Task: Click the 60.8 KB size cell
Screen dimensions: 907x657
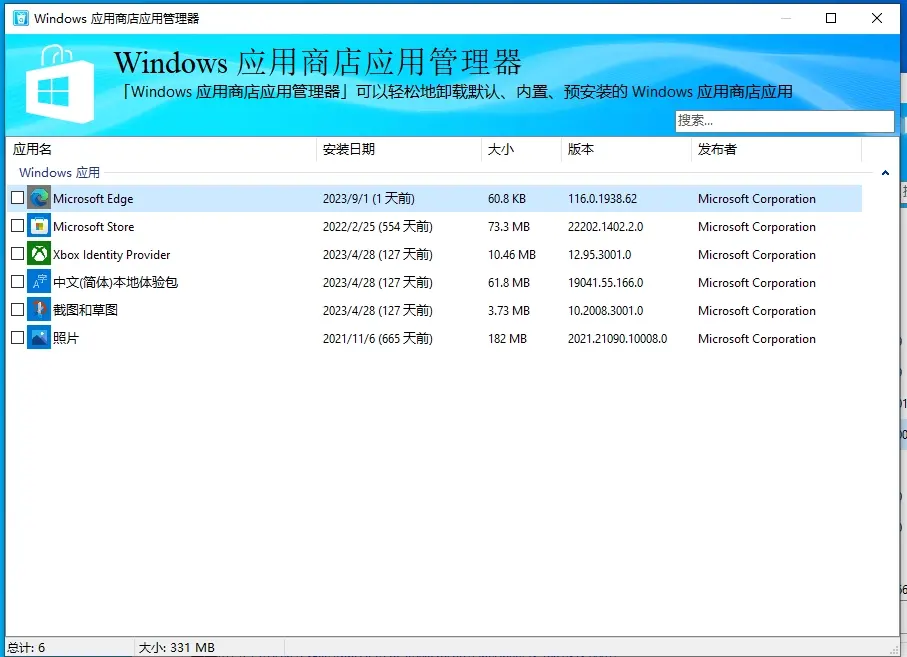Action: [x=507, y=199]
